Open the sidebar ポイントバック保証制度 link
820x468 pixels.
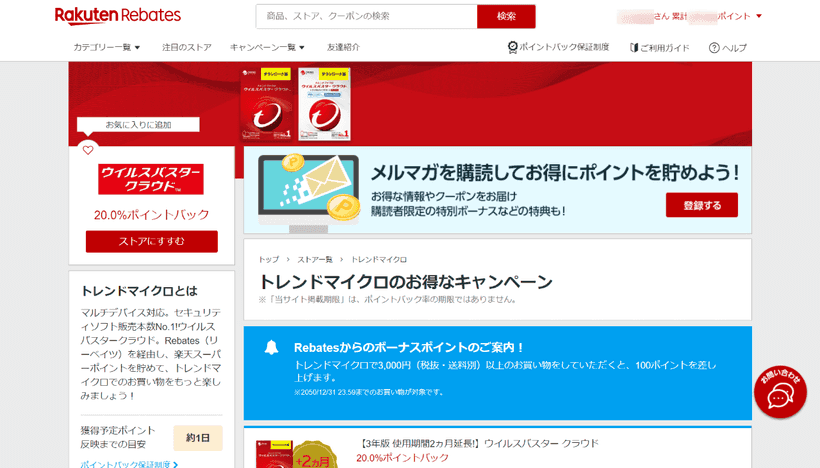point(129,464)
